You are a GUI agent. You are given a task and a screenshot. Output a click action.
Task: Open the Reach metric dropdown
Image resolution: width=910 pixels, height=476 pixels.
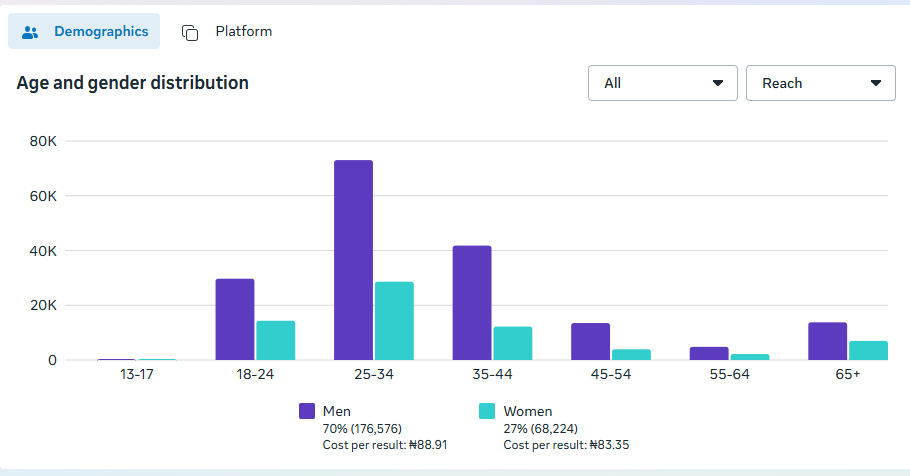[821, 83]
